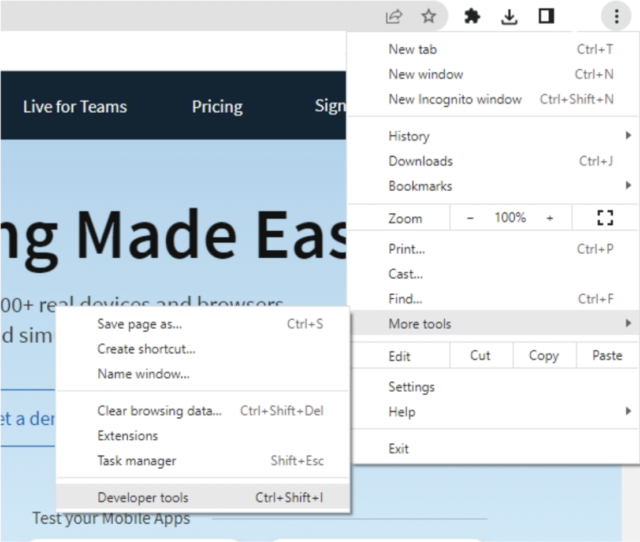Open the downloads tray icon
This screenshot has width=640, height=542.
pos(509,16)
